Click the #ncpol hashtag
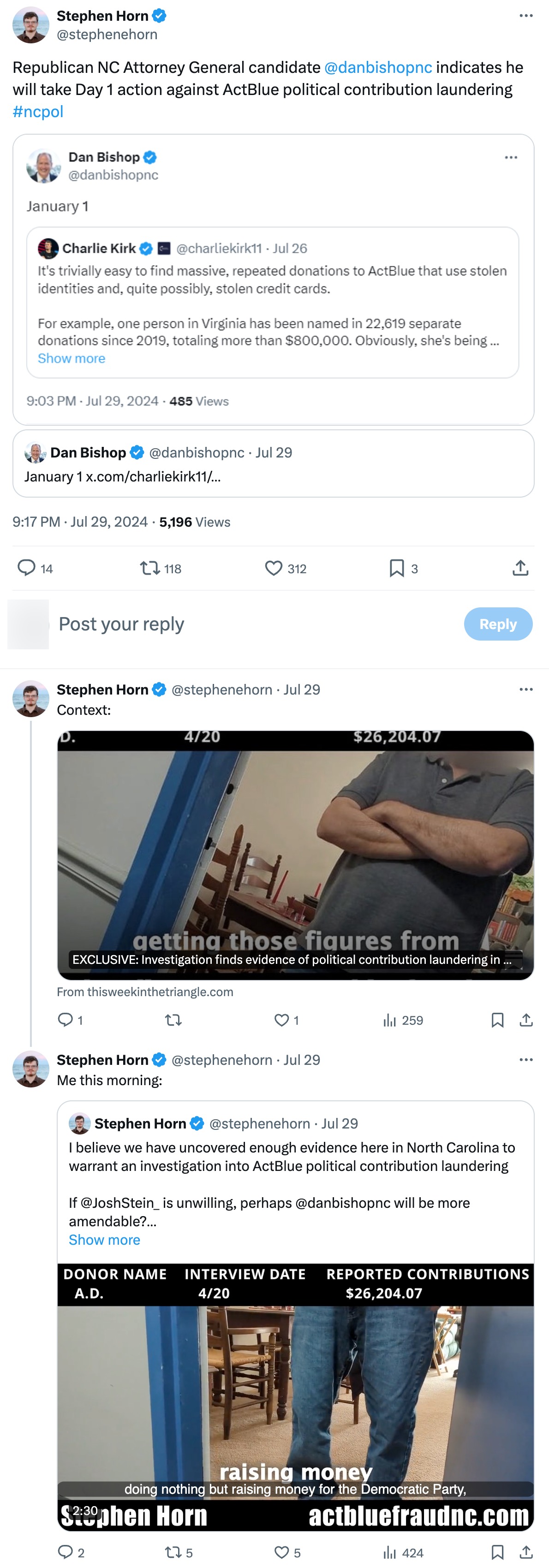549x1568 pixels. point(38,112)
